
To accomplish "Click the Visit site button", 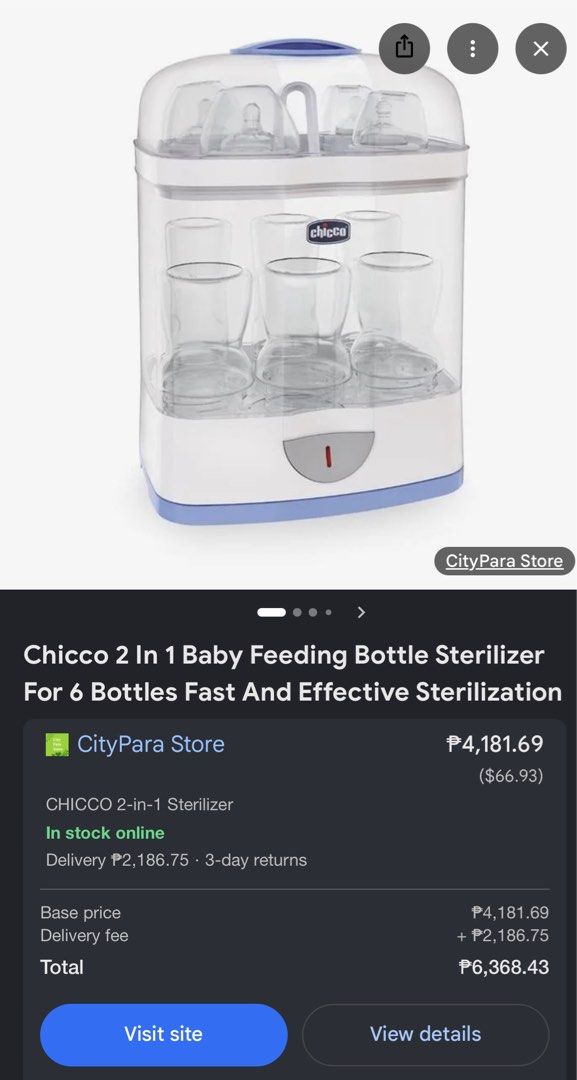I will tap(164, 1034).
